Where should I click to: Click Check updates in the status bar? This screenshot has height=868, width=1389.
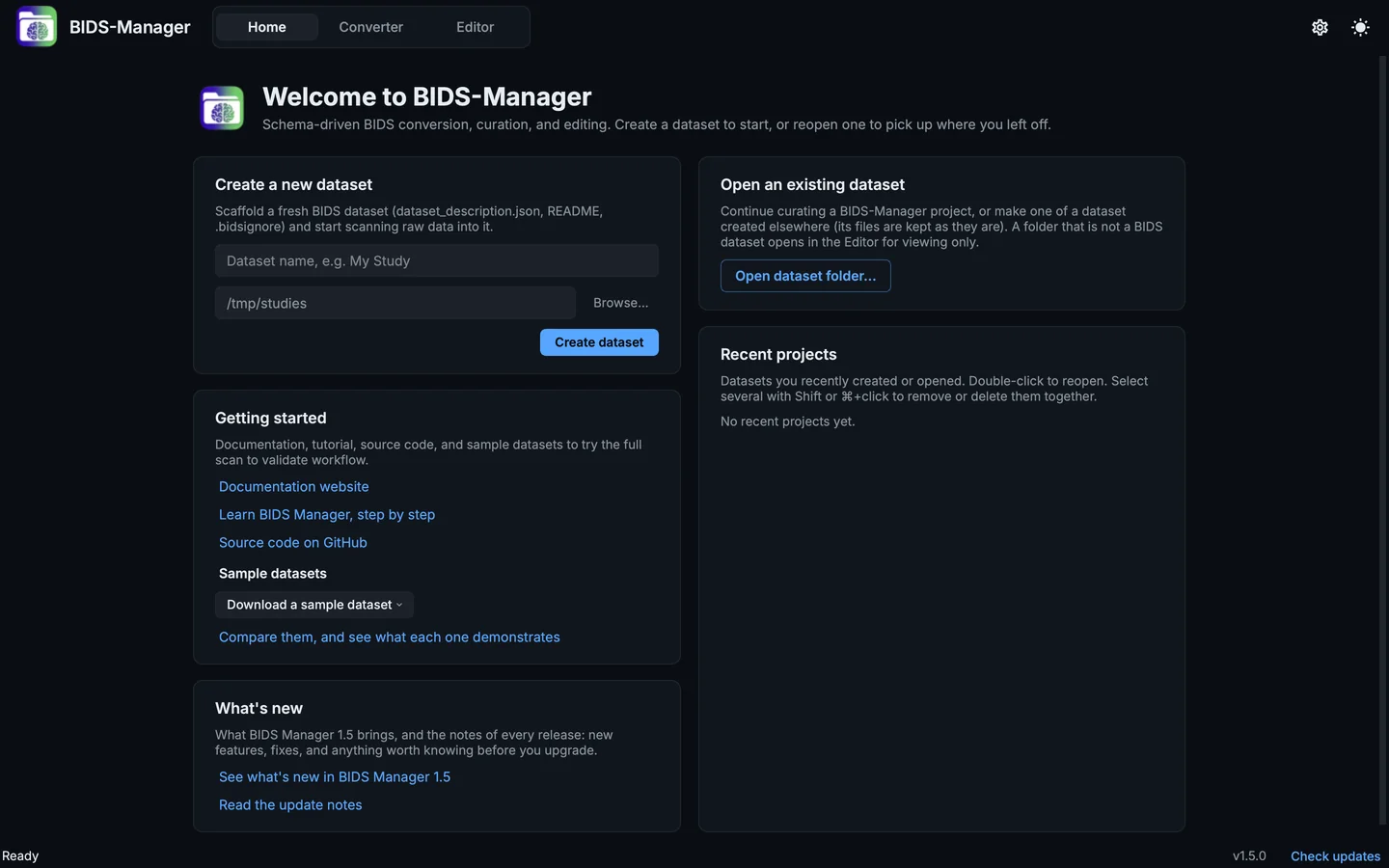pos(1336,856)
